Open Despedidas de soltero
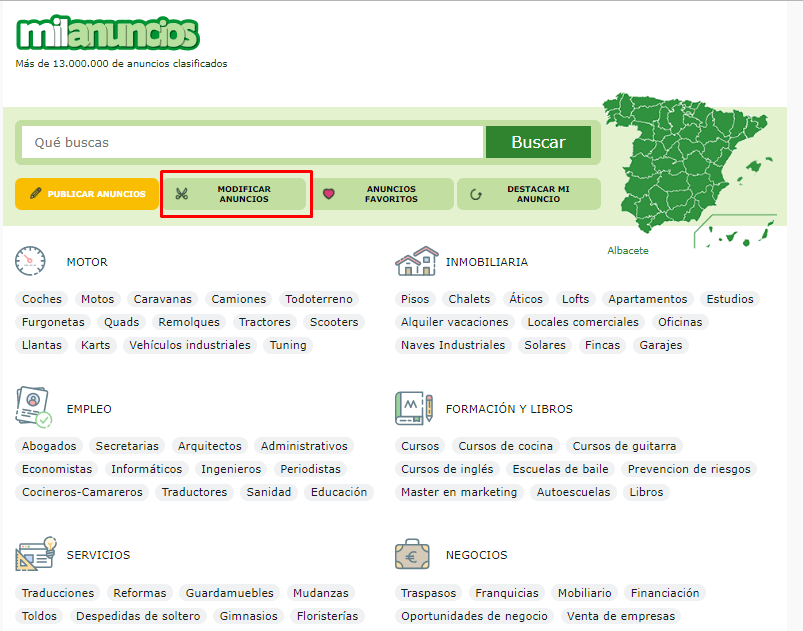This screenshot has width=803, height=631. tap(138, 616)
